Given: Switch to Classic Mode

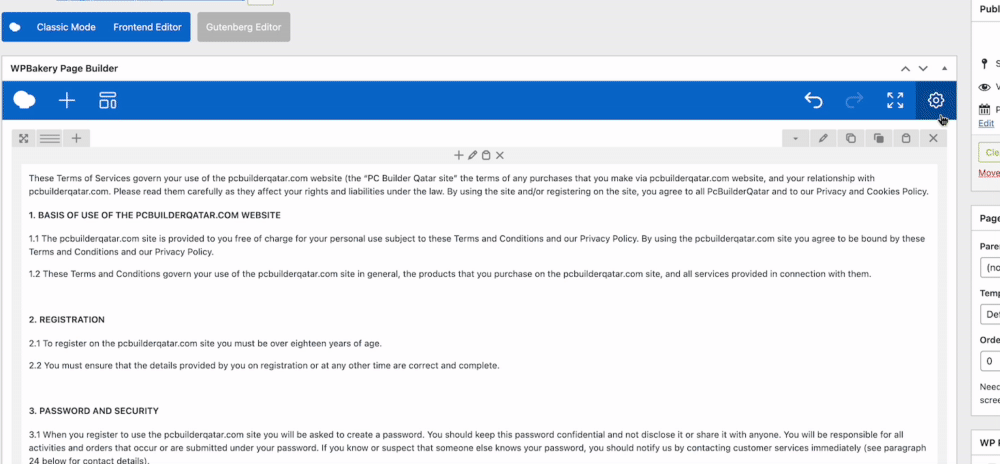Looking at the screenshot, I should [66, 27].
